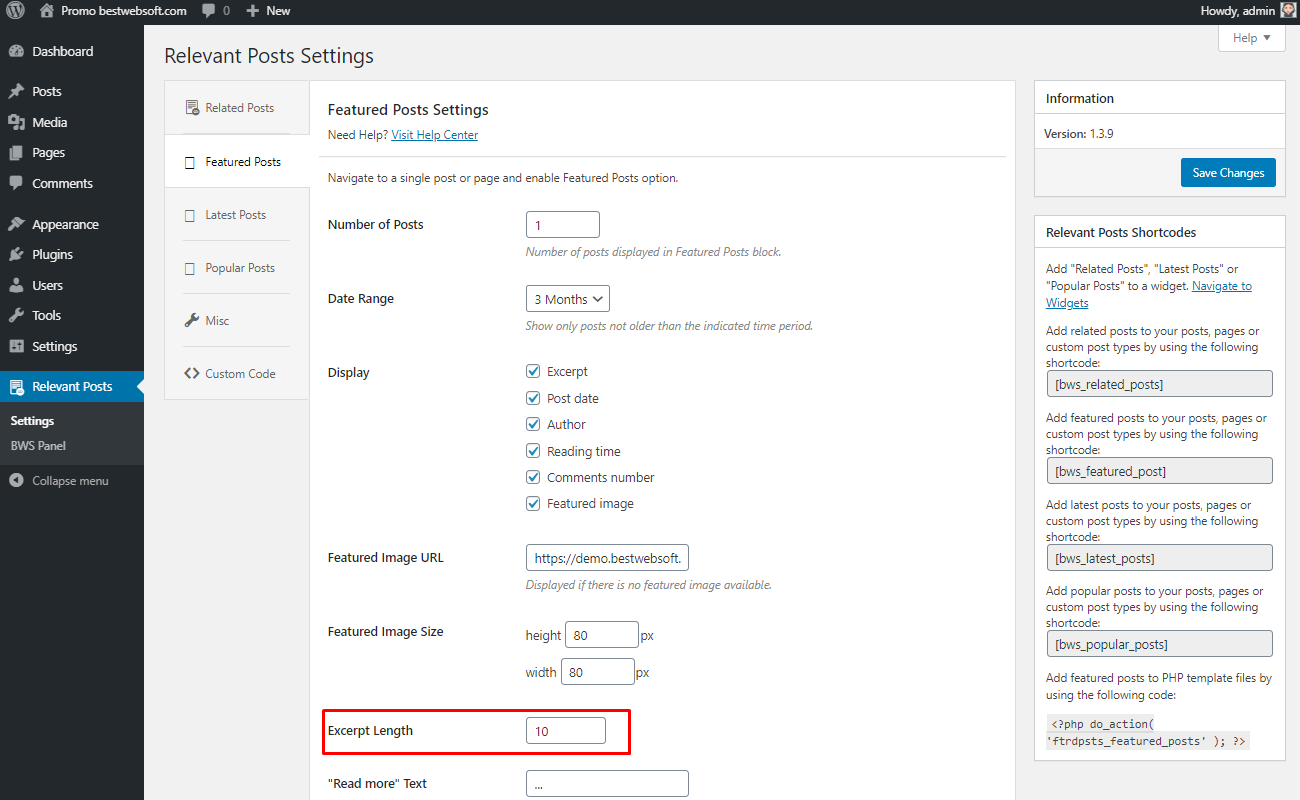Click the Featured Image height field
The width and height of the screenshot is (1300, 800).
coord(602,635)
